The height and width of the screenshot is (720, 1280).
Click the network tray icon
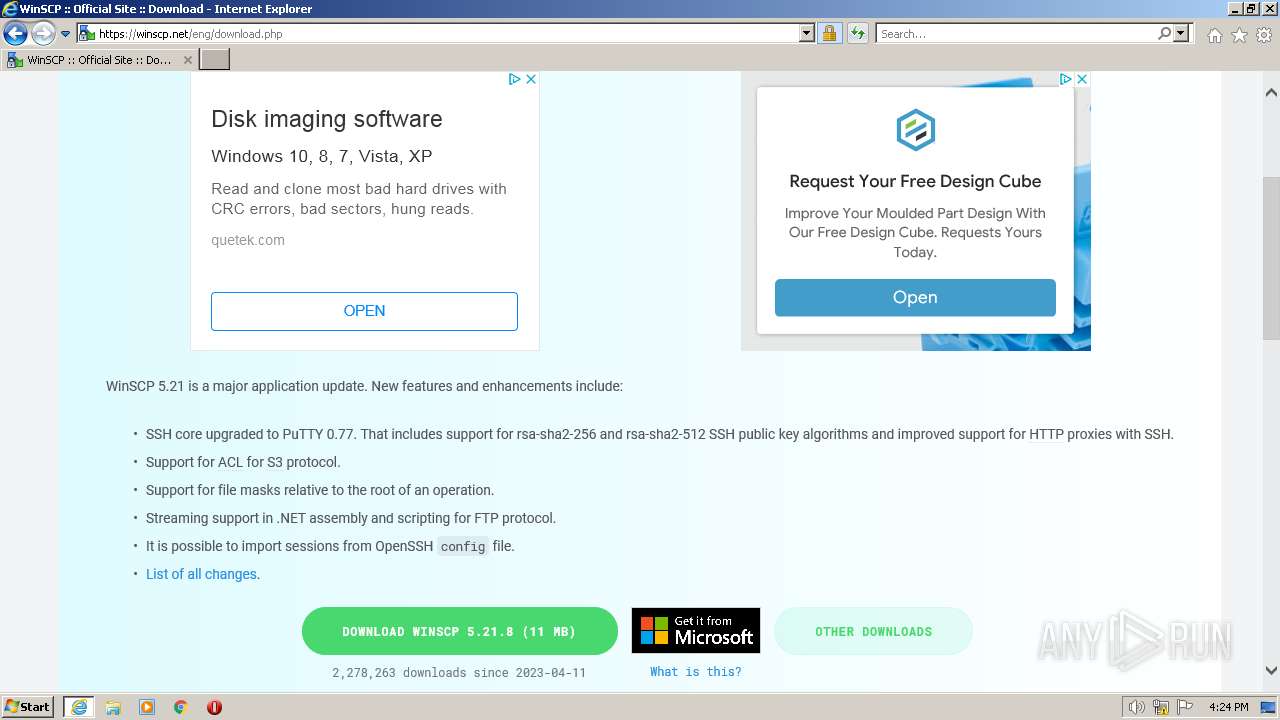tap(1161, 707)
